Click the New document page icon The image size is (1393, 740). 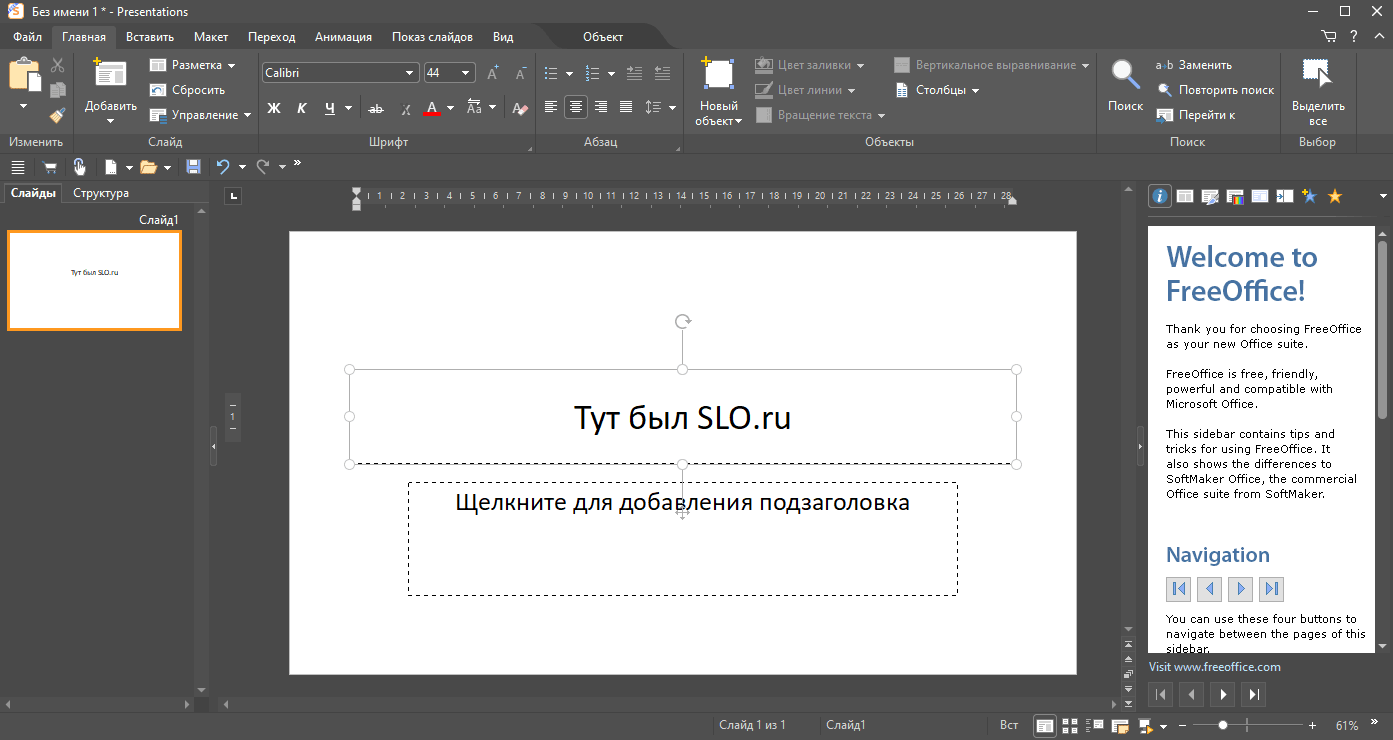[x=111, y=166]
